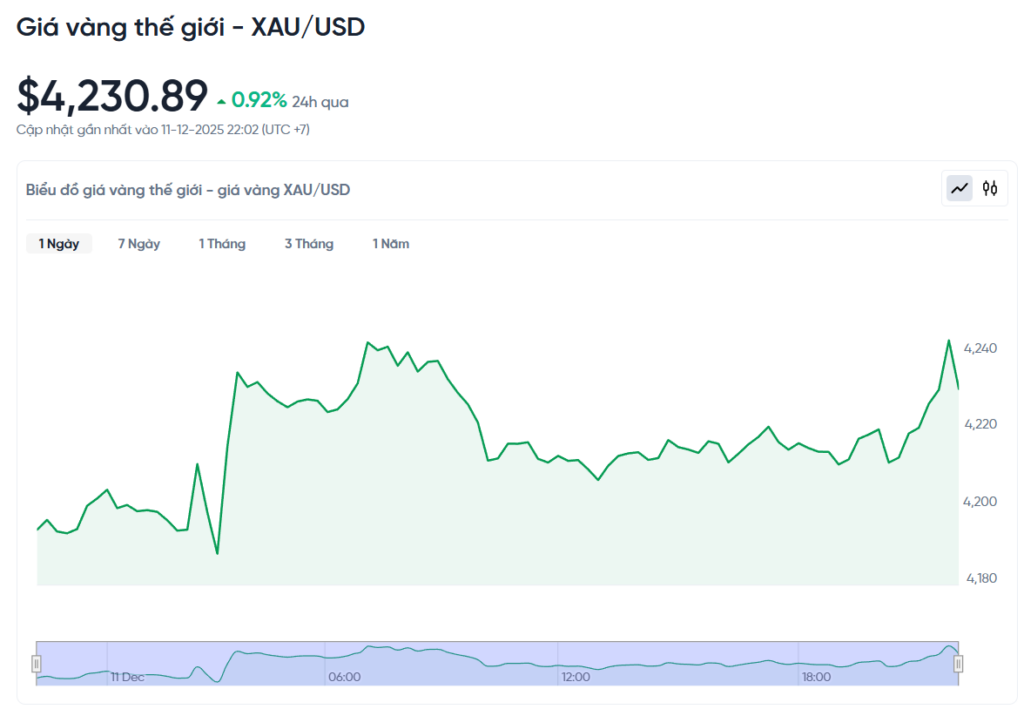Open the 3 Tháng chart range
This screenshot has width=1024, height=709.
click(x=309, y=244)
